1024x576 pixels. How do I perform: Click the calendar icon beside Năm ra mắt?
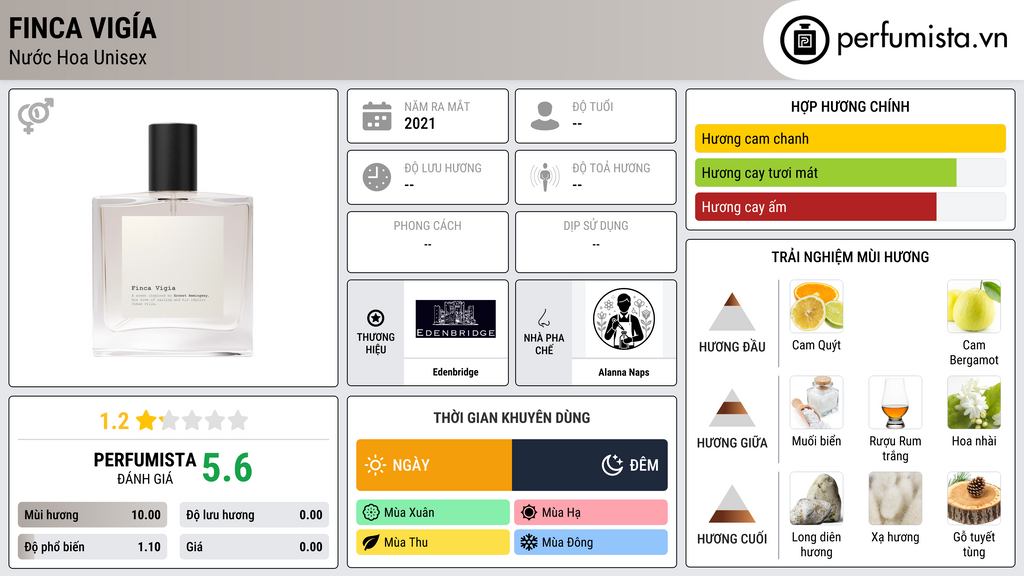point(377,116)
